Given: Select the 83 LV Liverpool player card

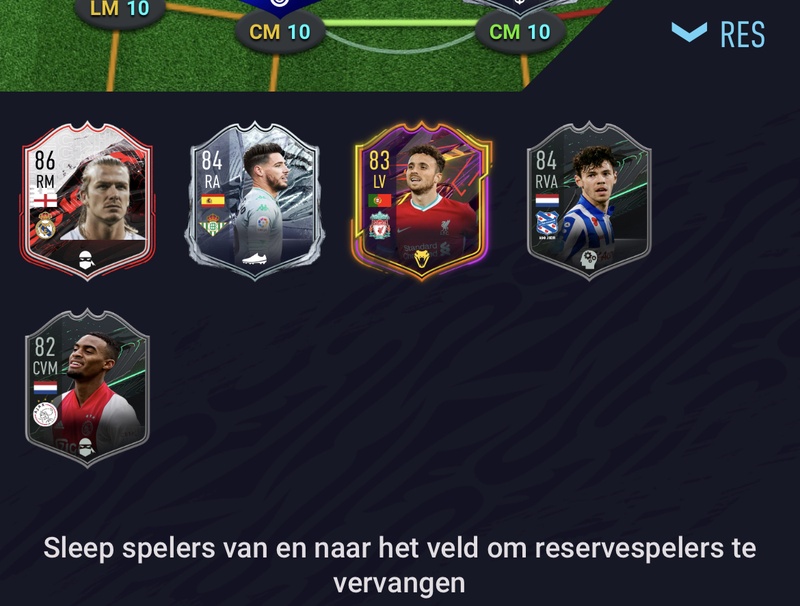Looking at the screenshot, I should pos(421,201).
